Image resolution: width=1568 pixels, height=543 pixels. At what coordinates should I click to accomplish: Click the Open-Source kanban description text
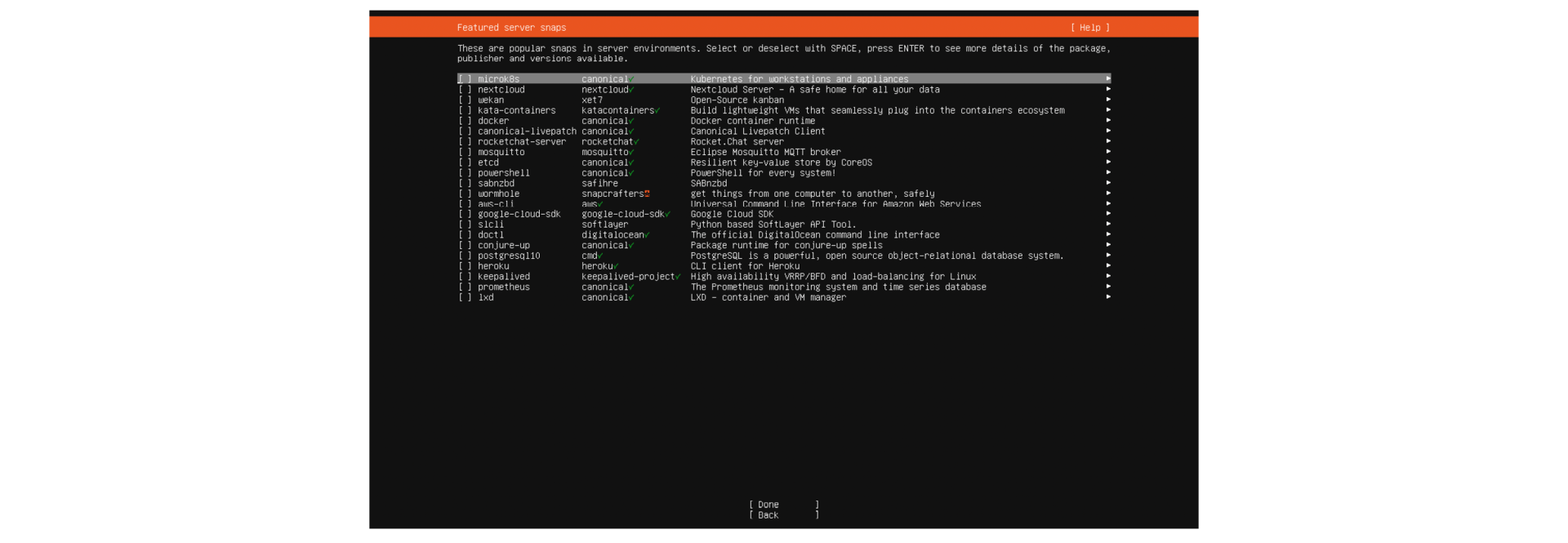(737, 100)
